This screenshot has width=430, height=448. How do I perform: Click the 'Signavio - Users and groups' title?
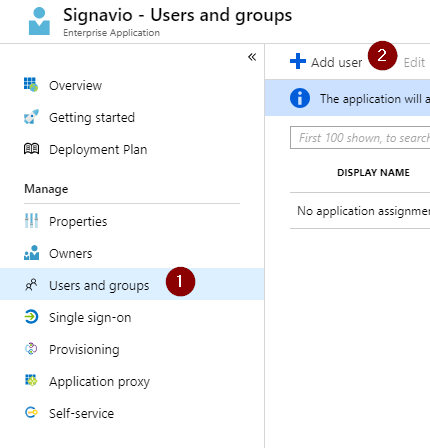[177, 15]
